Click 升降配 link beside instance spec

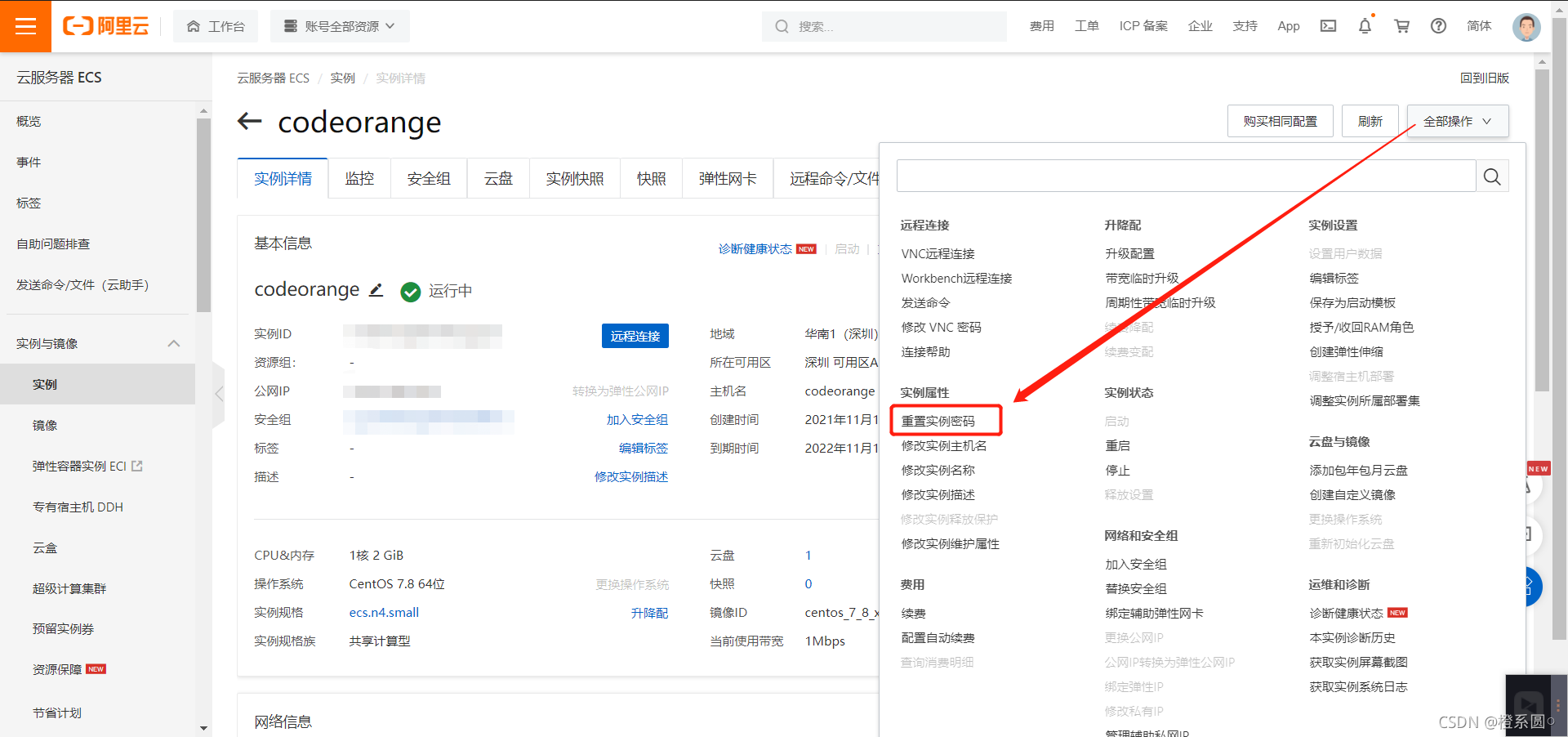pyautogui.click(x=649, y=613)
